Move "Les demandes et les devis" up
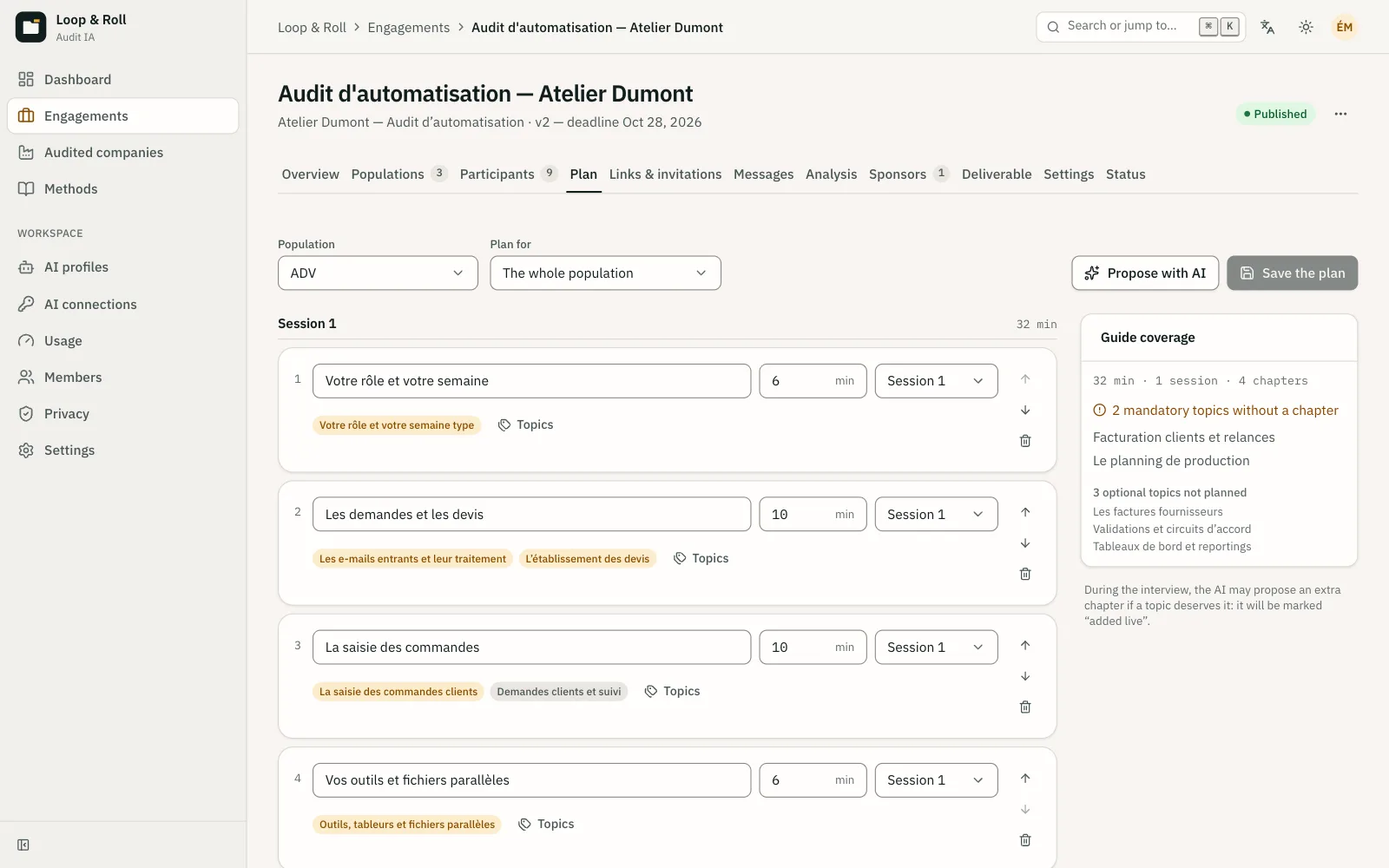The height and width of the screenshot is (868, 1389). click(1025, 512)
